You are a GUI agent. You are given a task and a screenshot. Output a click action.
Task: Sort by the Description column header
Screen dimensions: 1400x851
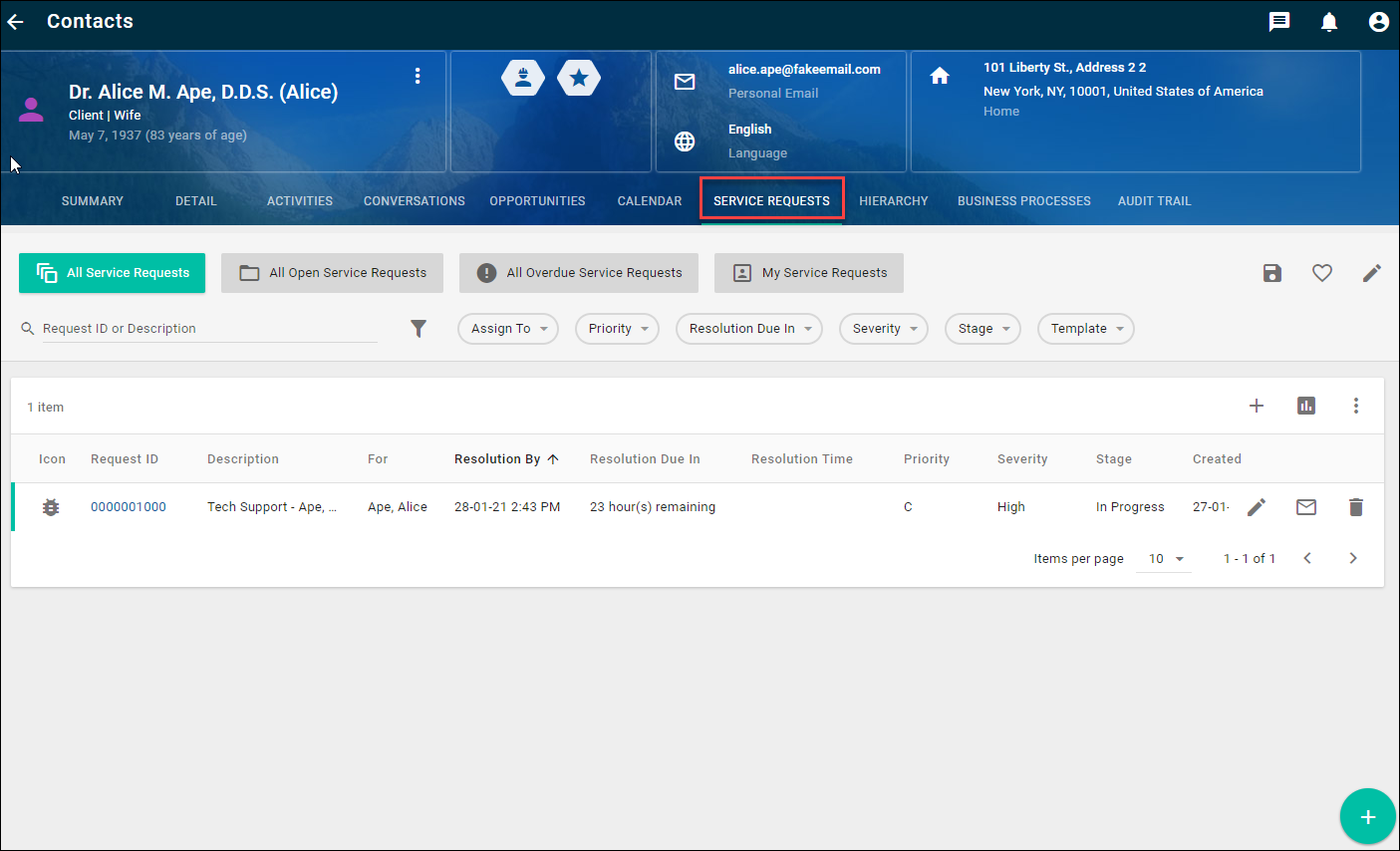pyautogui.click(x=243, y=459)
